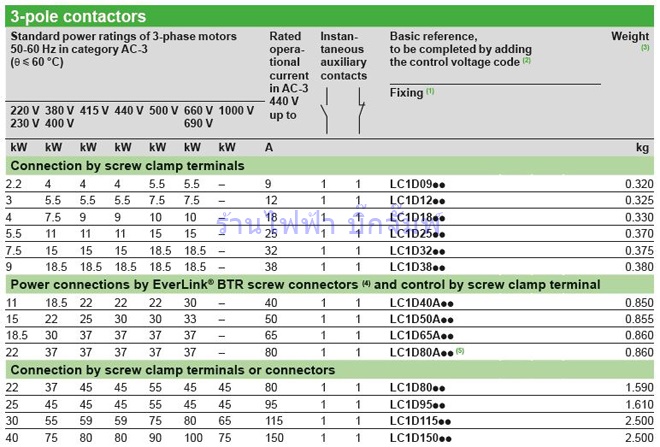Click 'Connection by screw clamp terminals' section heading
Viewport: 660px width, 447px height.
[127, 166]
